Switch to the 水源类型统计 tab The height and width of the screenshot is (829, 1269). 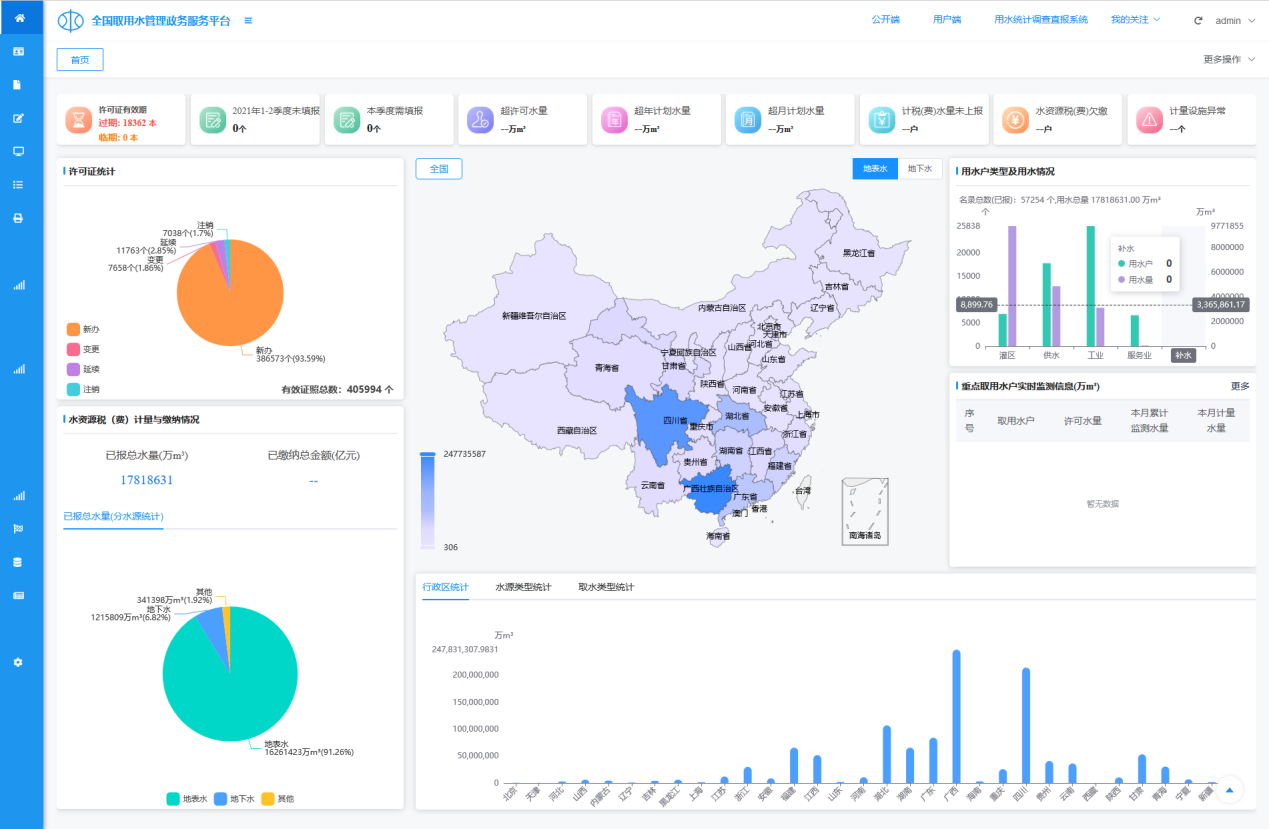(523, 587)
